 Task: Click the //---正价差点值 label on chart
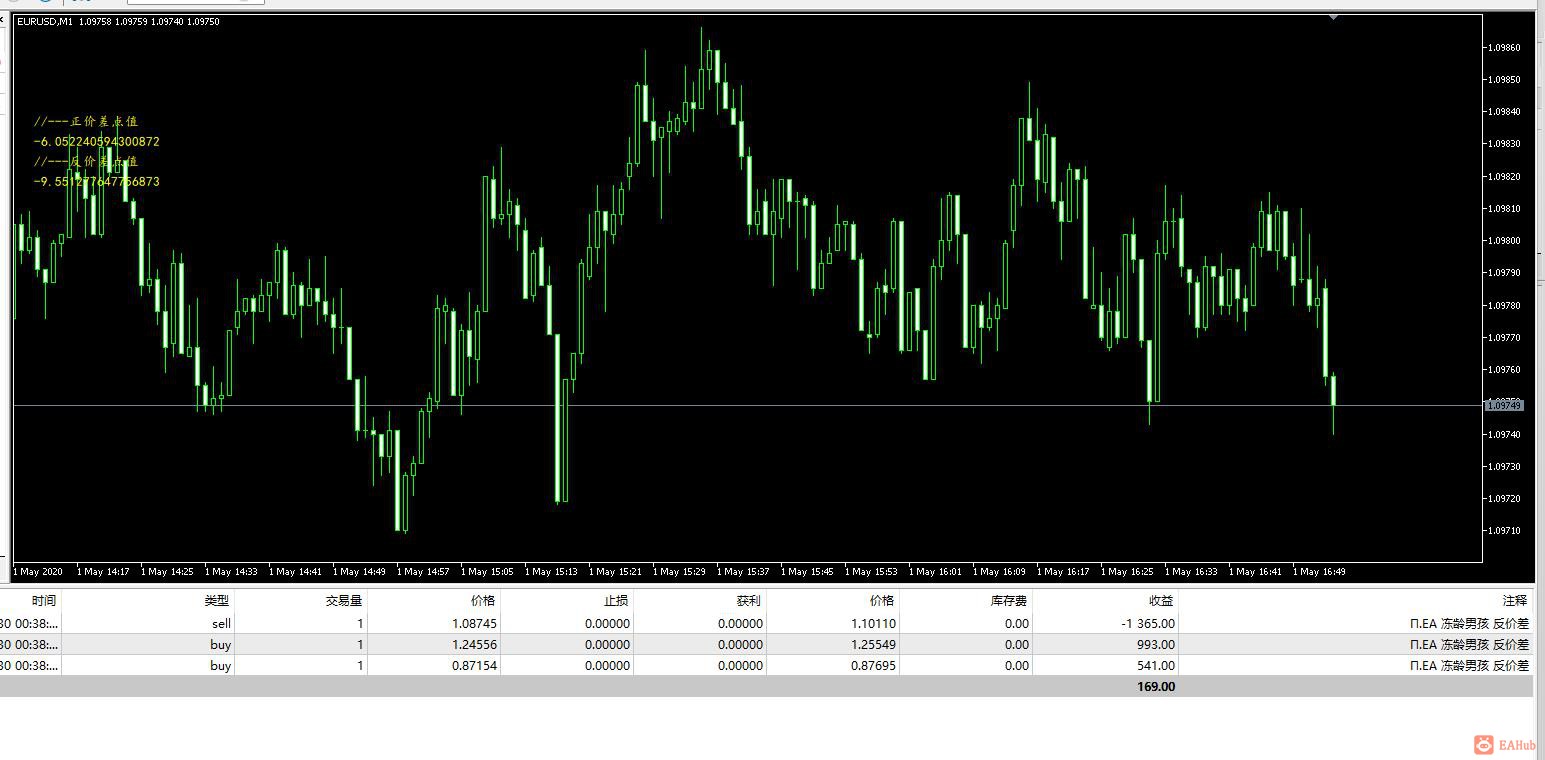86,121
